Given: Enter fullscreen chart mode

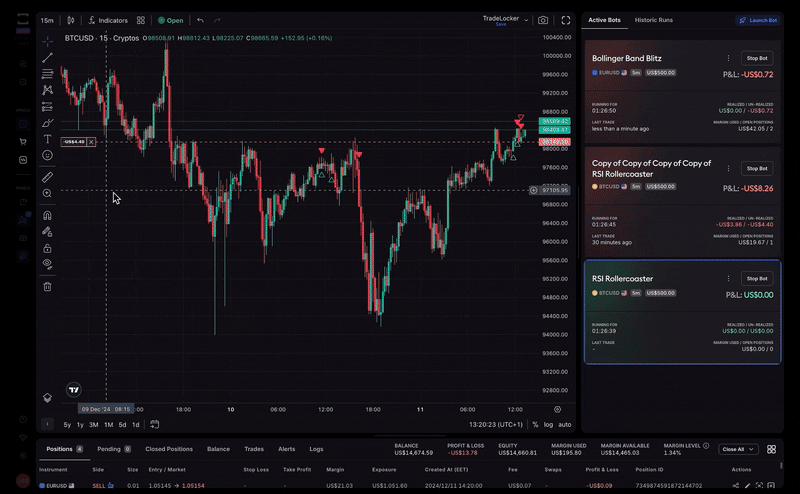Looking at the screenshot, I should click(566, 20).
